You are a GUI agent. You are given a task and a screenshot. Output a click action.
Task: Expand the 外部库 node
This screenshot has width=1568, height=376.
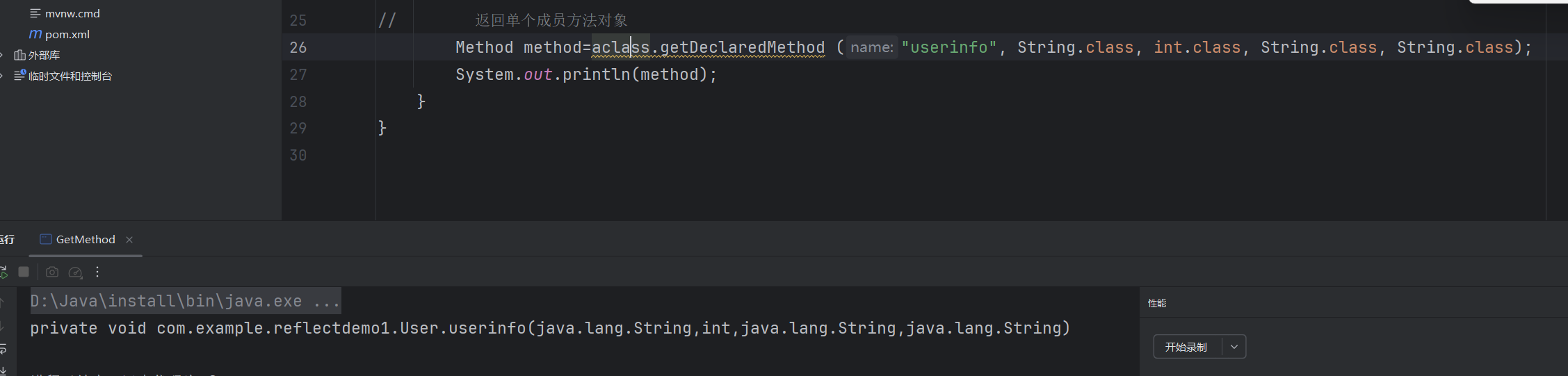(x=3, y=55)
